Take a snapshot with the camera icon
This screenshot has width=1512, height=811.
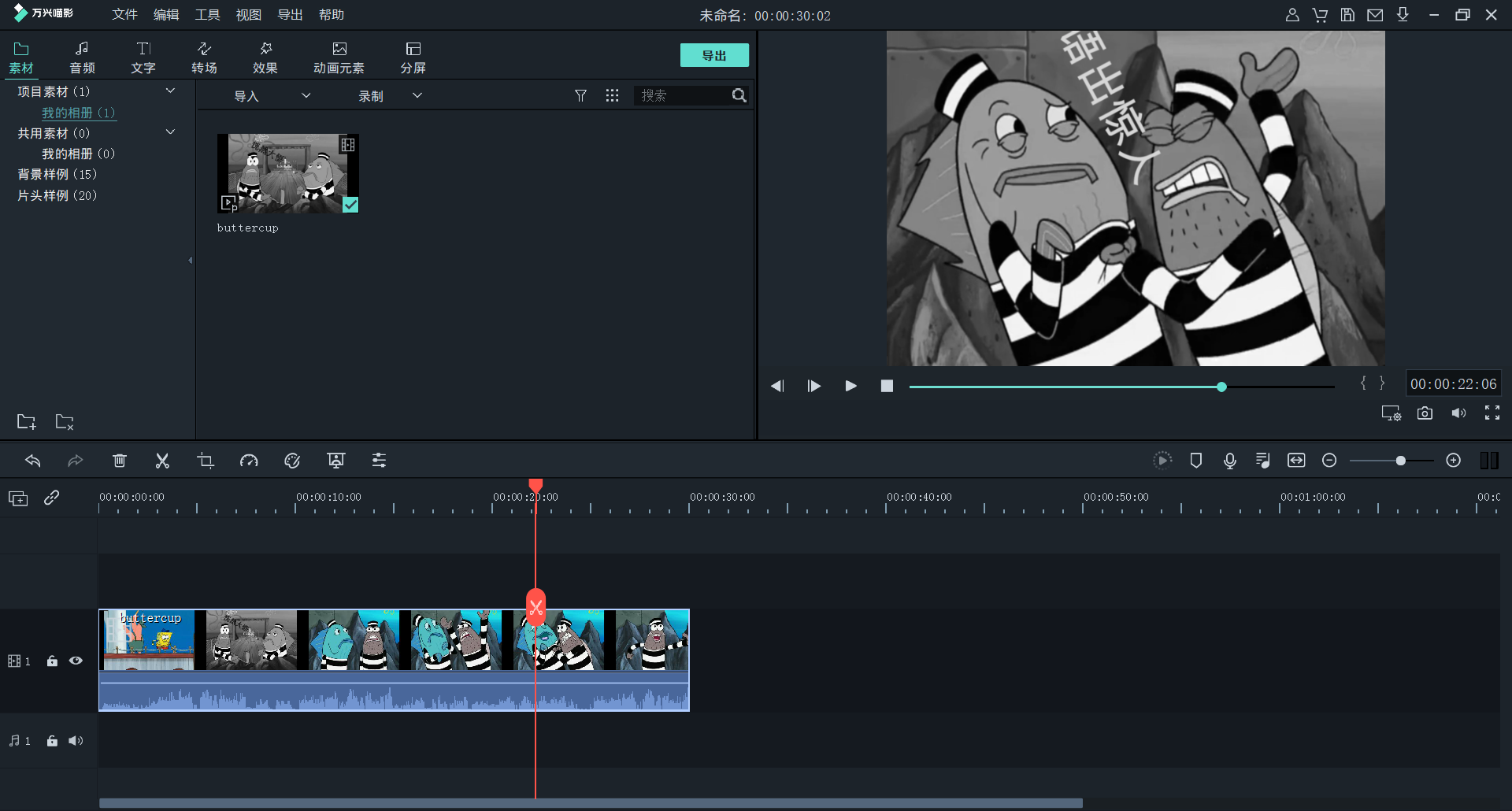[1425, 413]
